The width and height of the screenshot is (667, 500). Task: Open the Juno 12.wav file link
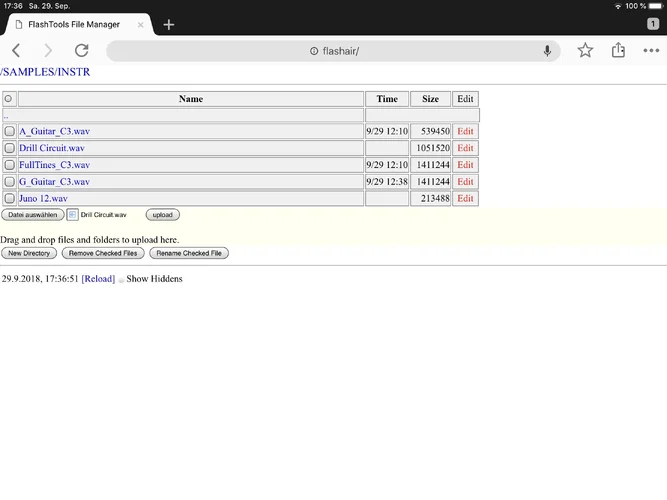tap(43, 198)
